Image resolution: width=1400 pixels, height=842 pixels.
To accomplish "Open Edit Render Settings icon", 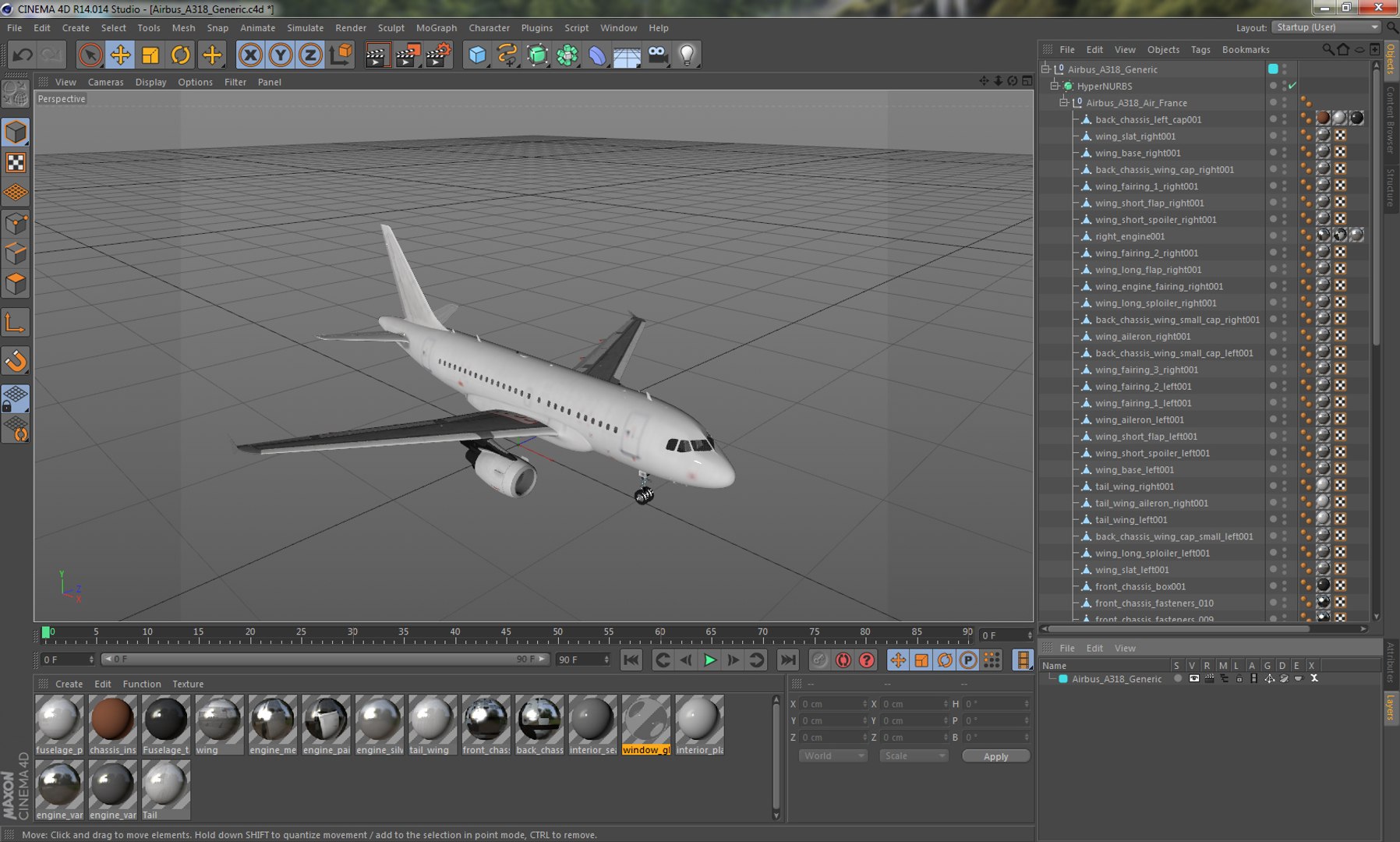I will pos(439,55).
